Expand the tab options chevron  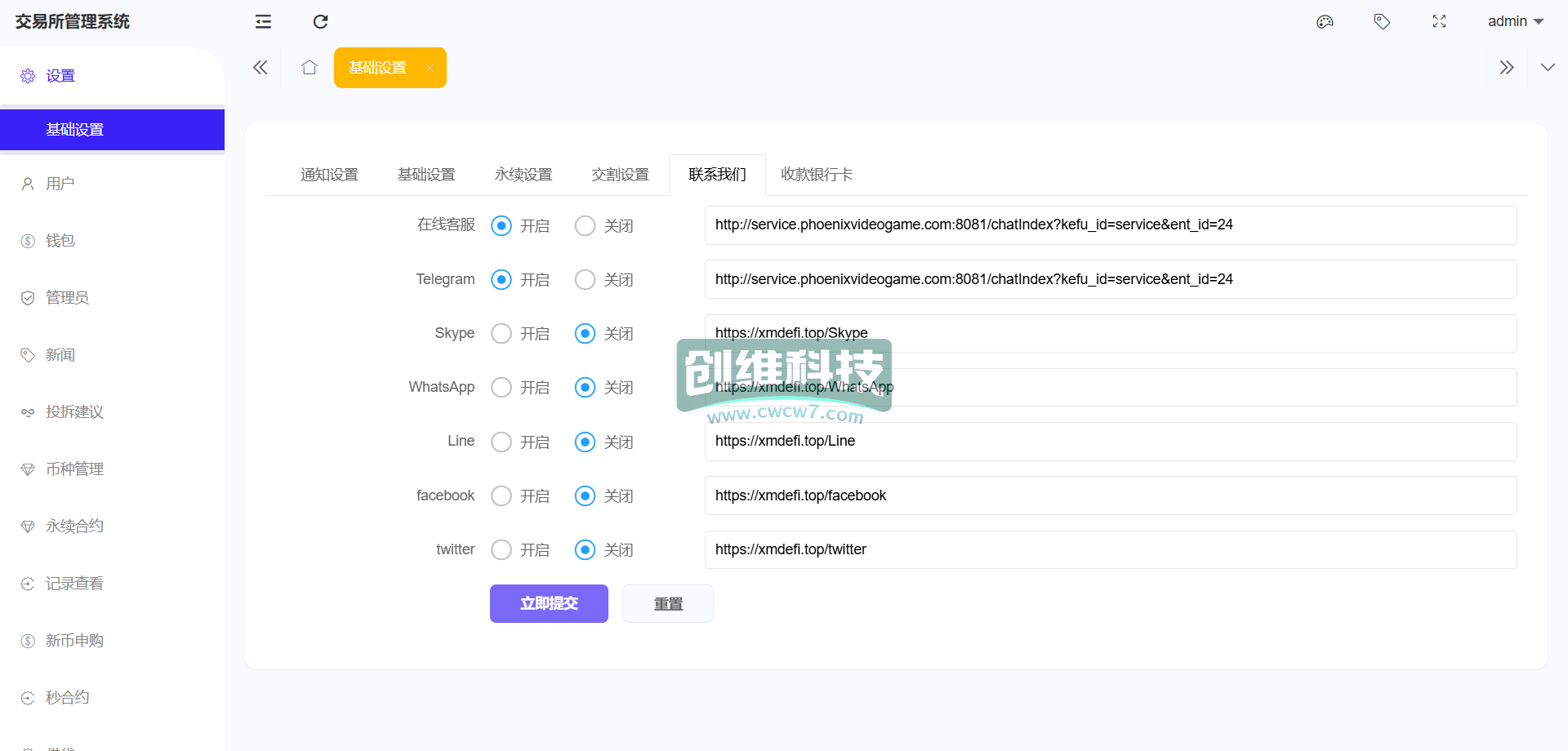tap(1548, 68)
